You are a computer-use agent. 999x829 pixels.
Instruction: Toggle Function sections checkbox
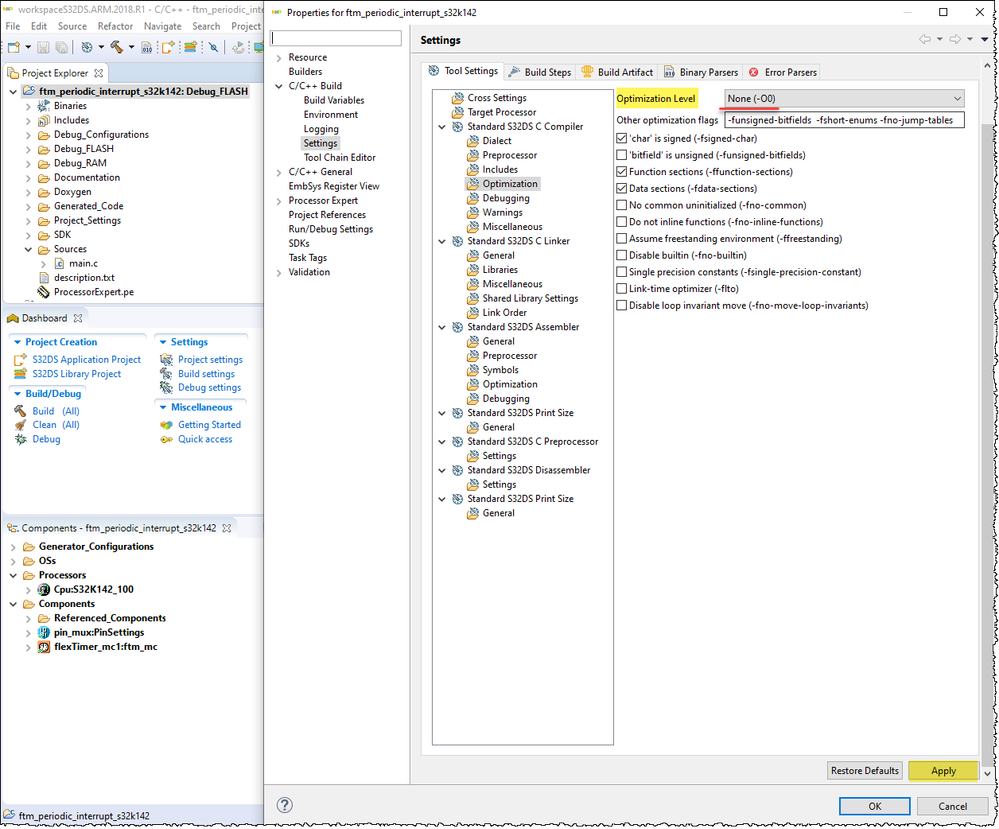(x=622, y=171)
